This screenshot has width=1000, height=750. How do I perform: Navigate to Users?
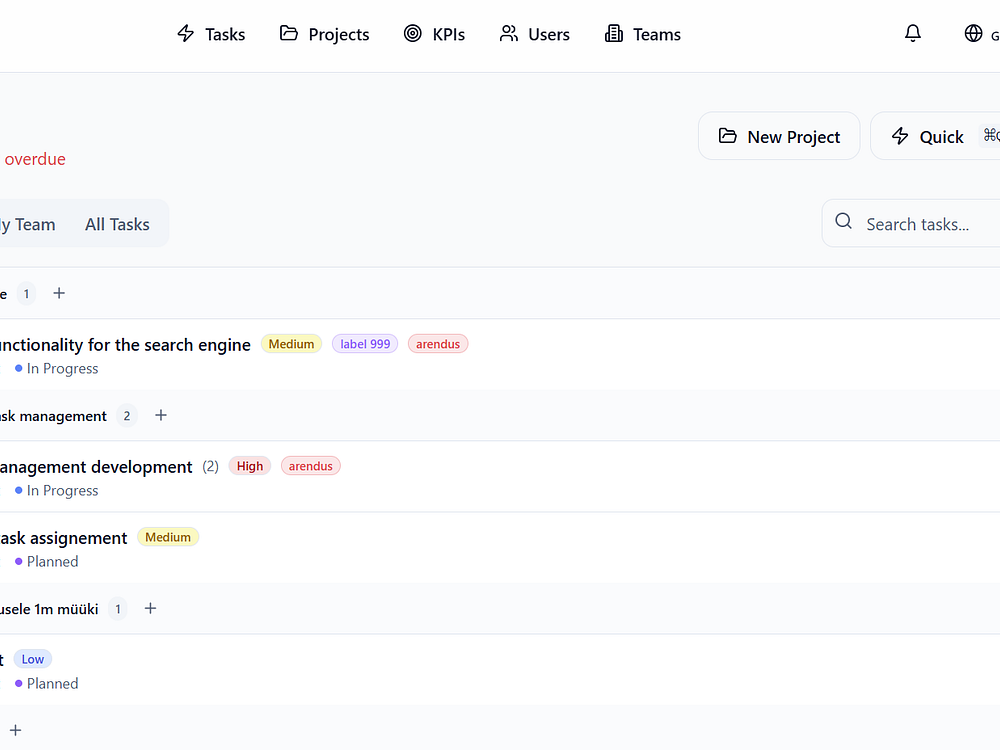tap(534, 34)
